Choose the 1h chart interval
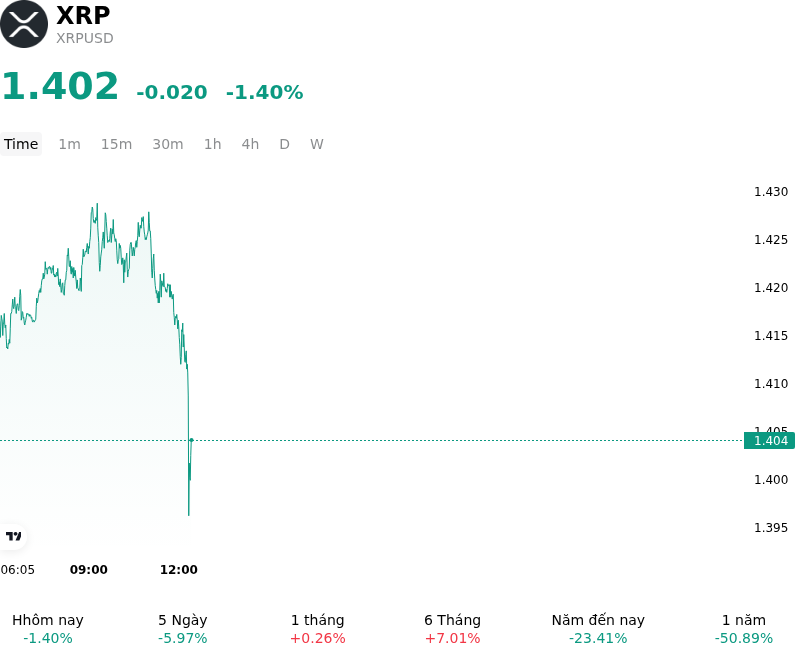 pyautogui.click(x=213, y=144)
